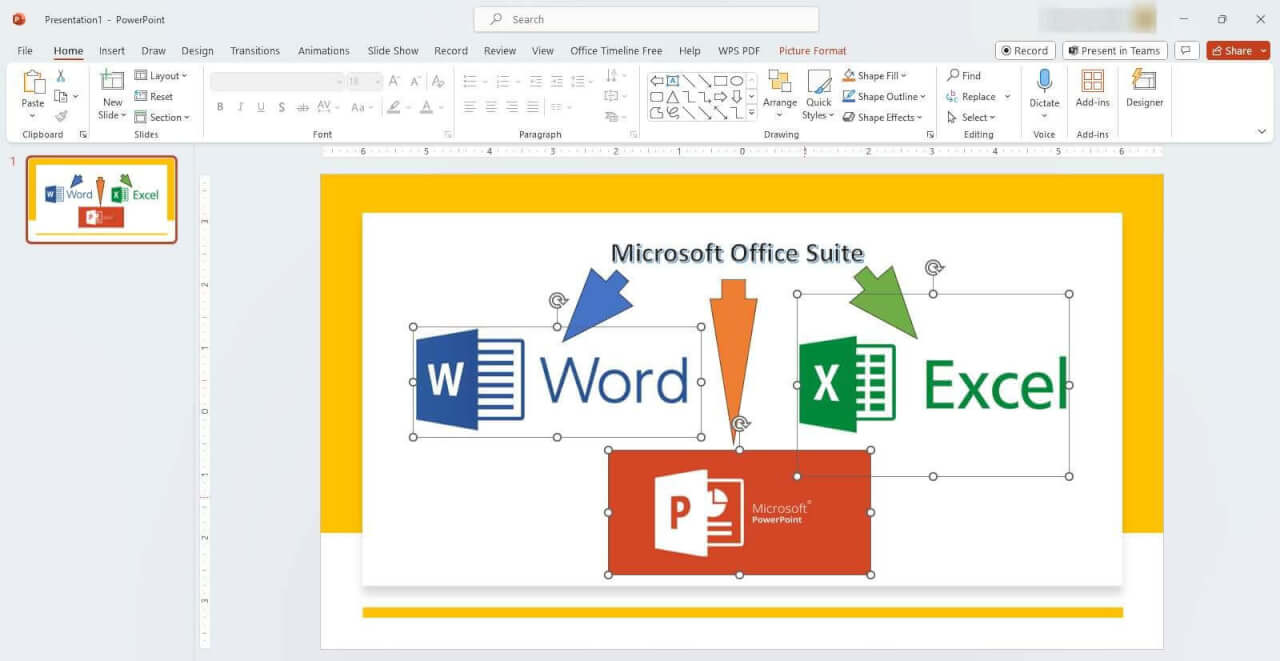This screenshot has height=661, width=1280.
Task: Click the Increase Indent icon
Action: [557, 81]
